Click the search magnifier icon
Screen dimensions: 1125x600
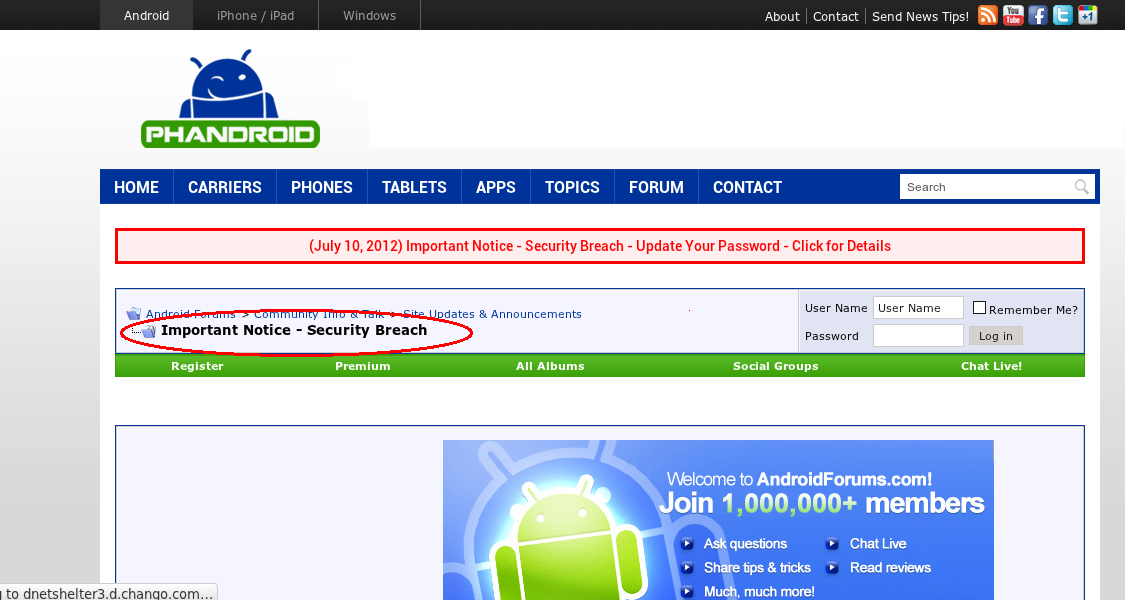[x=1081, y=187]
